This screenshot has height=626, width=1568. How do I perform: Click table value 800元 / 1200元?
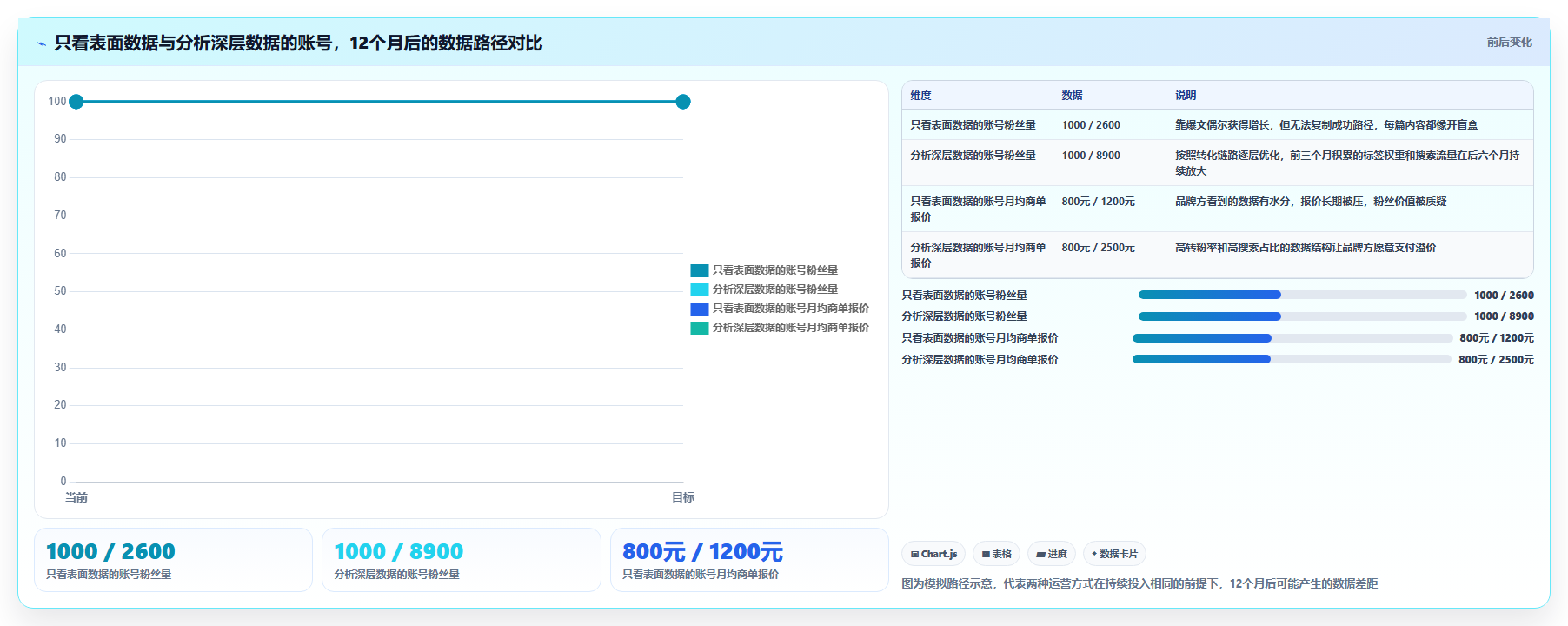[x=1098, y=201]
